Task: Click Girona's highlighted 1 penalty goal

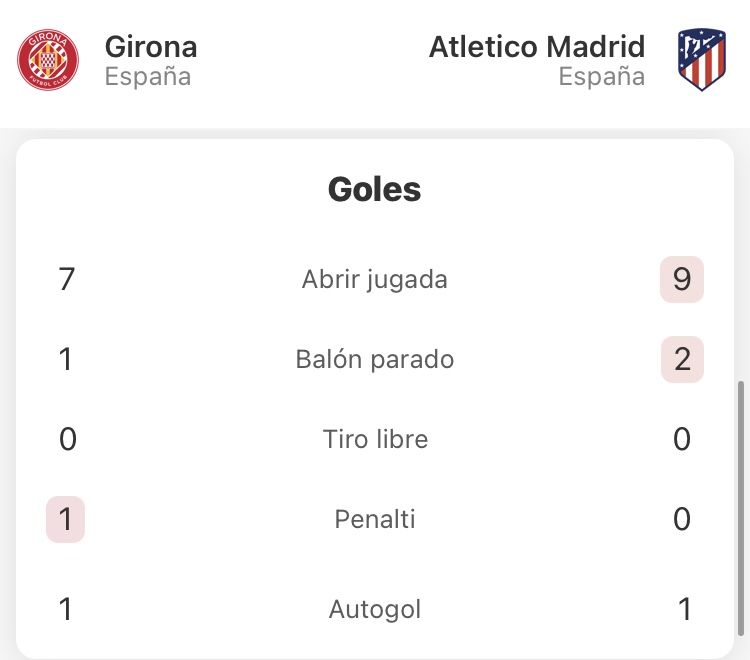Action: [x=66, y=519]
